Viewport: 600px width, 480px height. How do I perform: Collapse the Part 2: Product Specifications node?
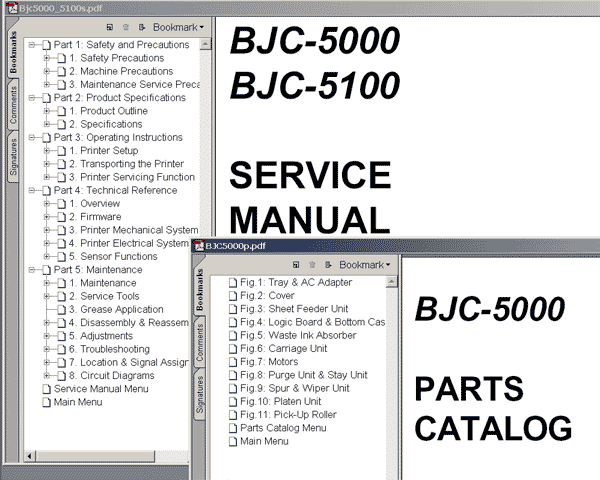pos(32,98)
